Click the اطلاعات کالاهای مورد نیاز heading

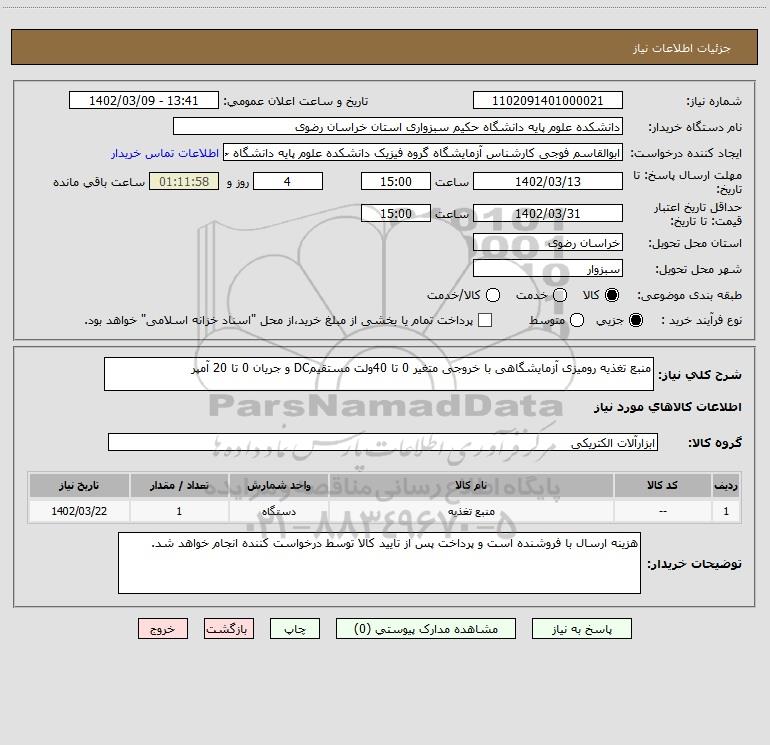(668, 407)
